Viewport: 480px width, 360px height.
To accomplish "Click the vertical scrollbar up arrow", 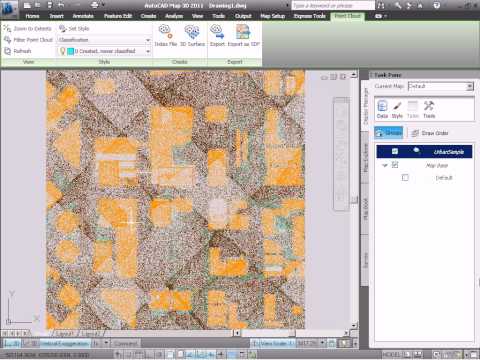I will click(354, 74).
